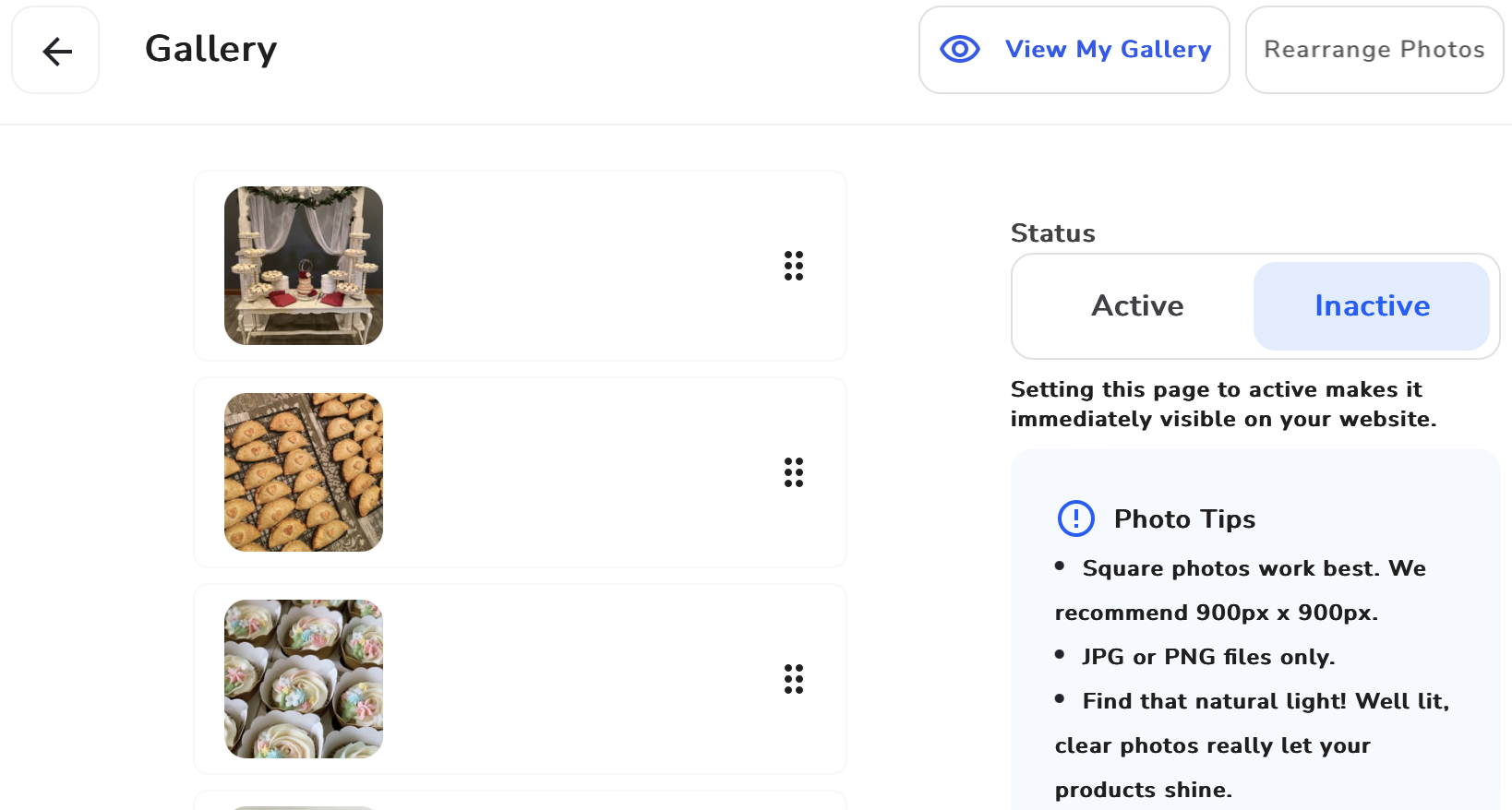The width and height of the screenshot is (1512, 810).
Task: Click drag handle dots beside dessert table photo
Action: [794, 266]
